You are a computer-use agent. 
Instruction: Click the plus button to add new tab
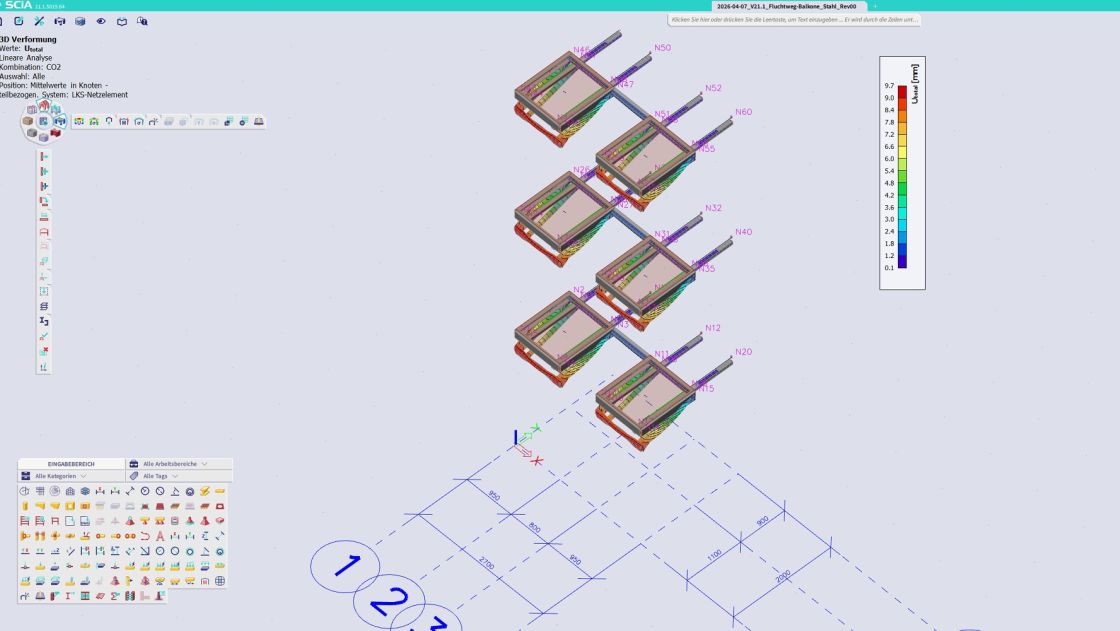click(x=875, y=6)
